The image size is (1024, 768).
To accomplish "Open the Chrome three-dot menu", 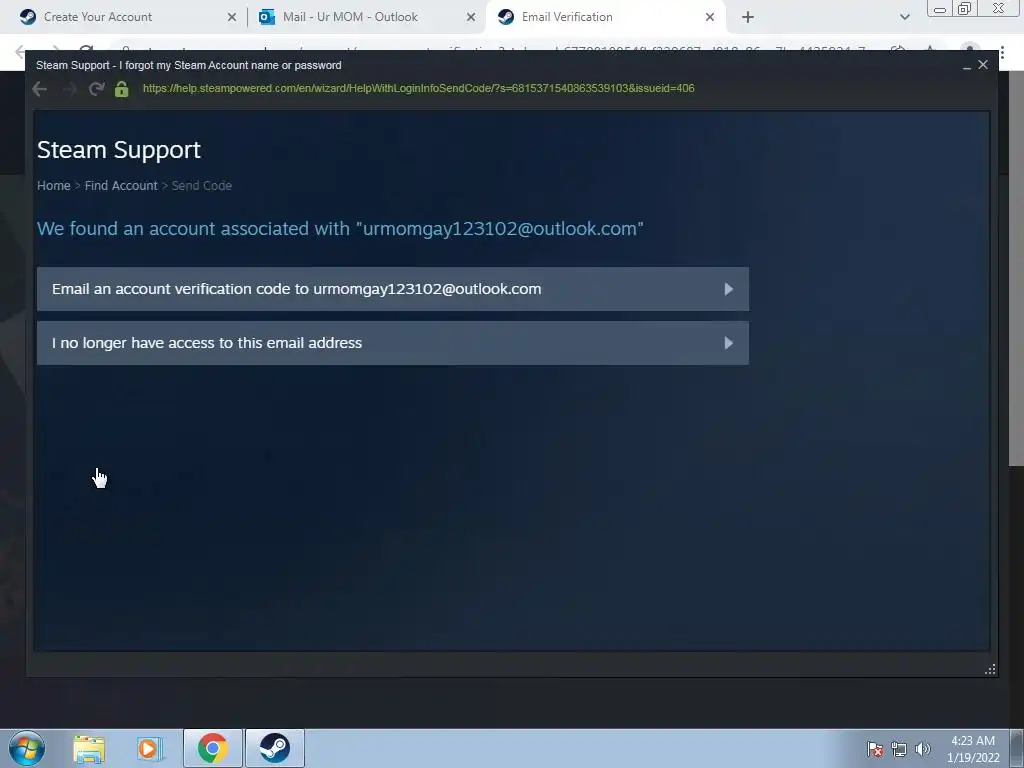I will click(1002, 52).
